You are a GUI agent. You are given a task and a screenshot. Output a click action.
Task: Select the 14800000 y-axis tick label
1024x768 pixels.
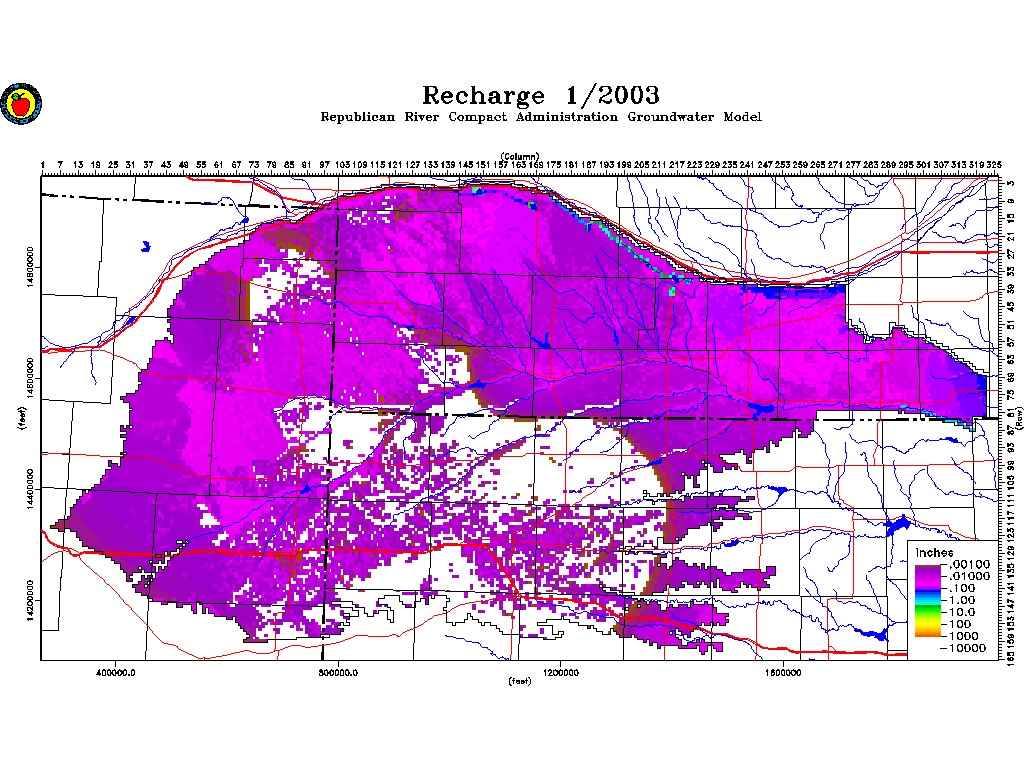click(30, 266)
